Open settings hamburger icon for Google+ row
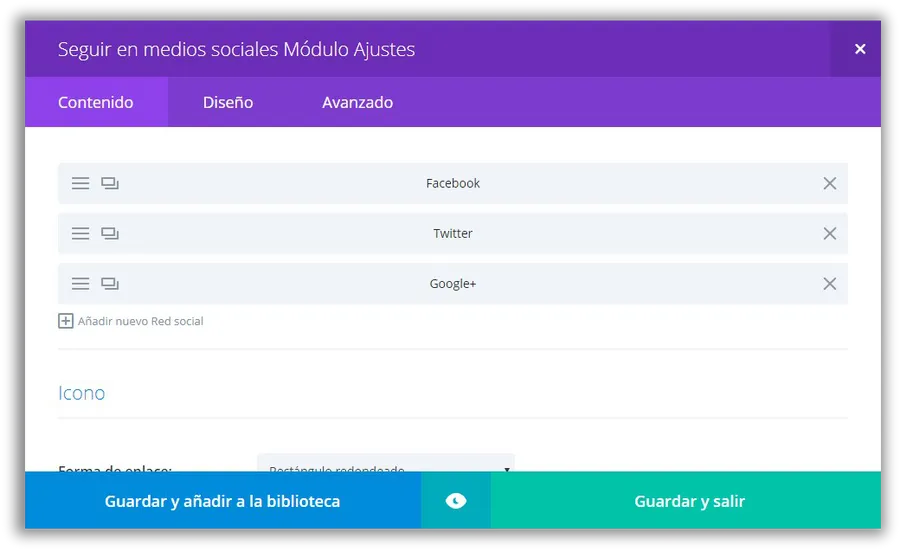This screenshot has height=550, width=900. point(81,284)
